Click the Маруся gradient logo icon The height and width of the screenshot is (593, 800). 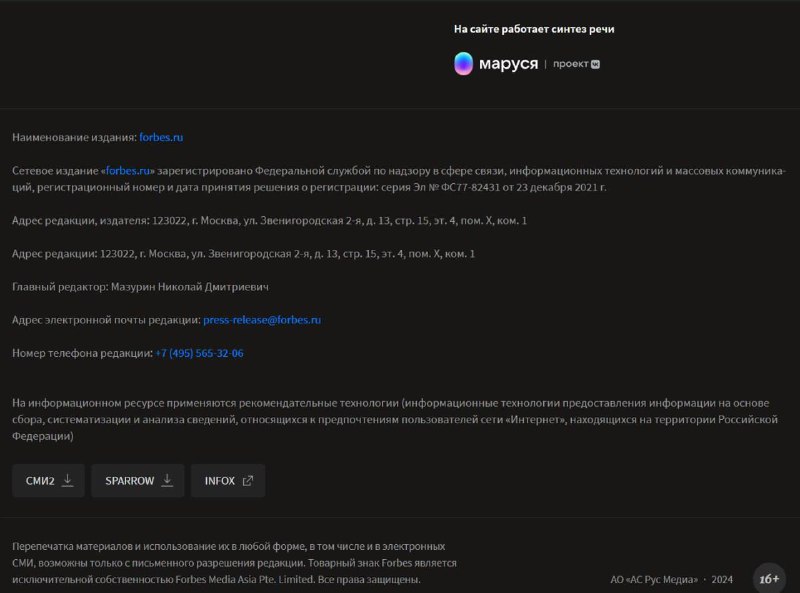pyautogui.click(x=463, y=64)
